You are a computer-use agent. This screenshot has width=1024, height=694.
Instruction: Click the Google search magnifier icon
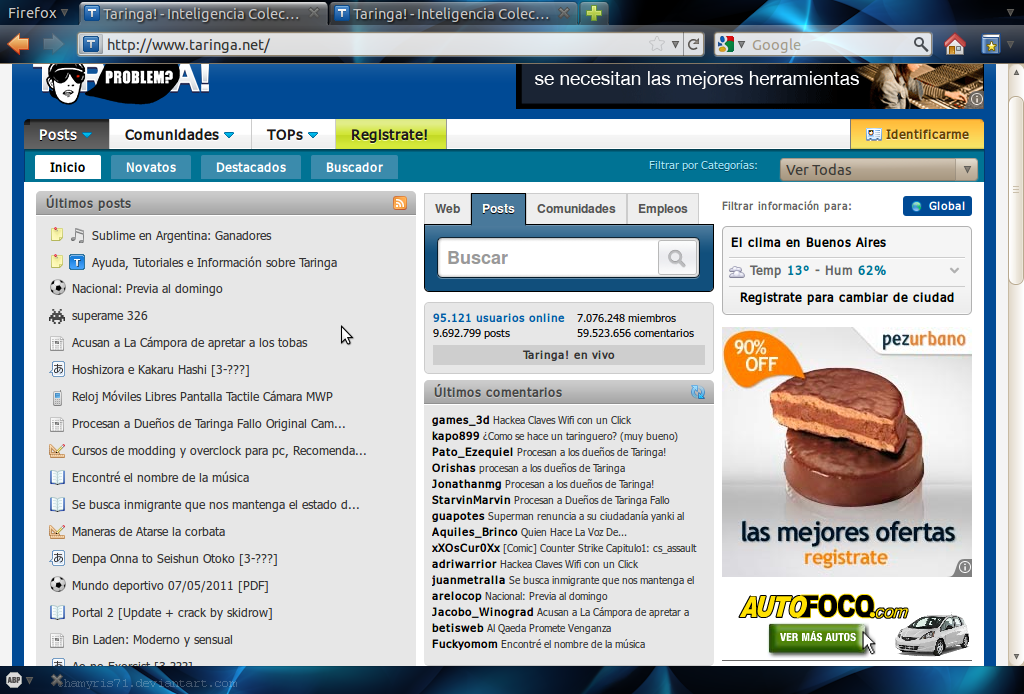[920, 44]
